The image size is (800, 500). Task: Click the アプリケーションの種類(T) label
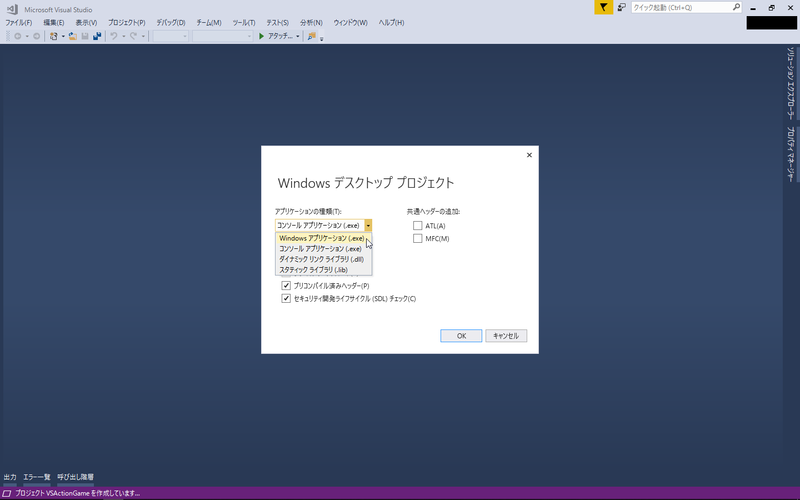point(308,211)
